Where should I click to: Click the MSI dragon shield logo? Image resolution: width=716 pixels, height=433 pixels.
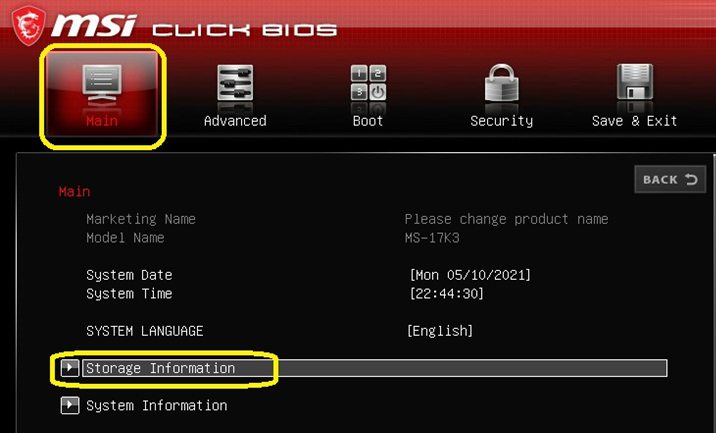(29, 26)
